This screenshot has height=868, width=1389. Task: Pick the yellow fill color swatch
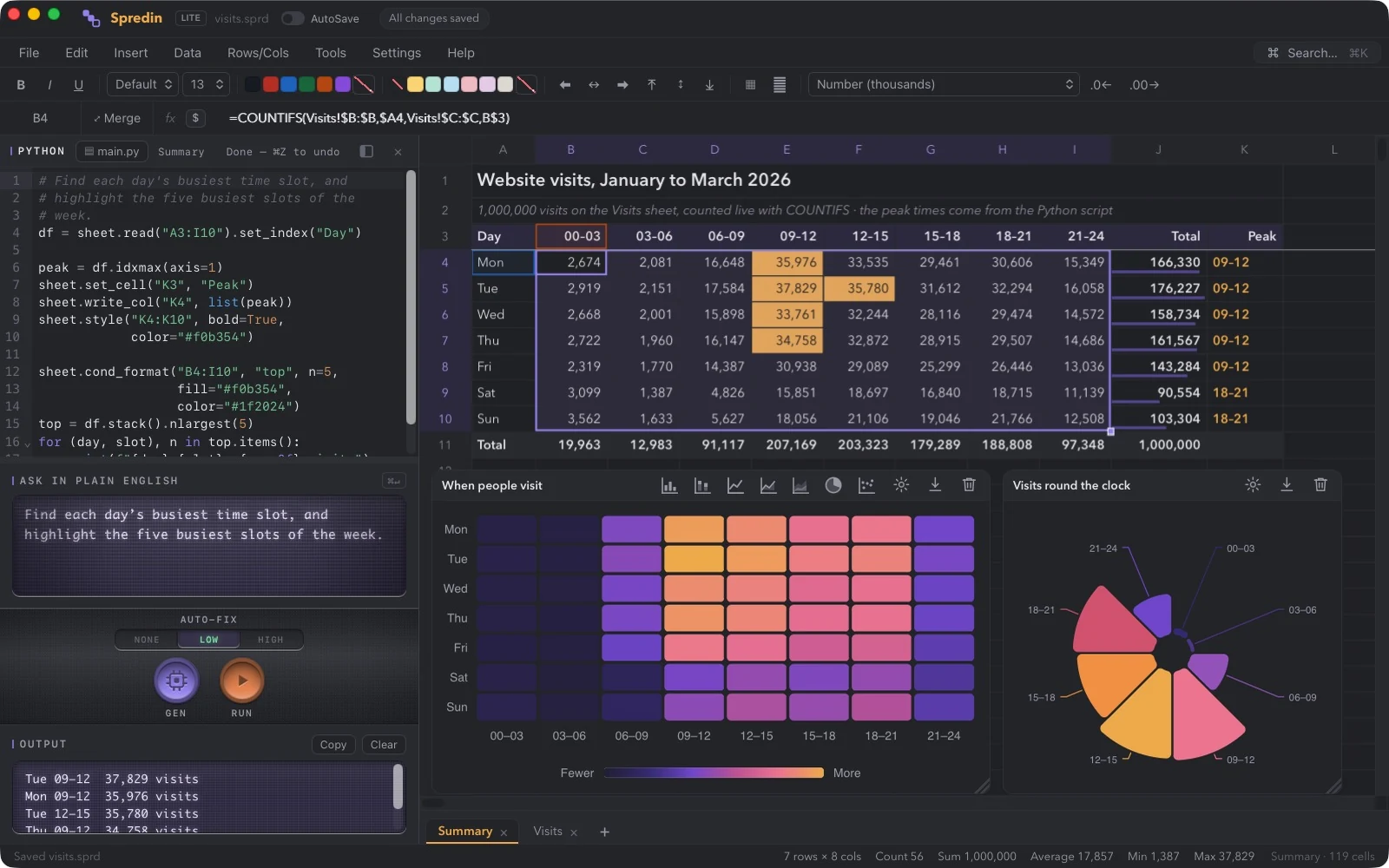pos(415,84)
